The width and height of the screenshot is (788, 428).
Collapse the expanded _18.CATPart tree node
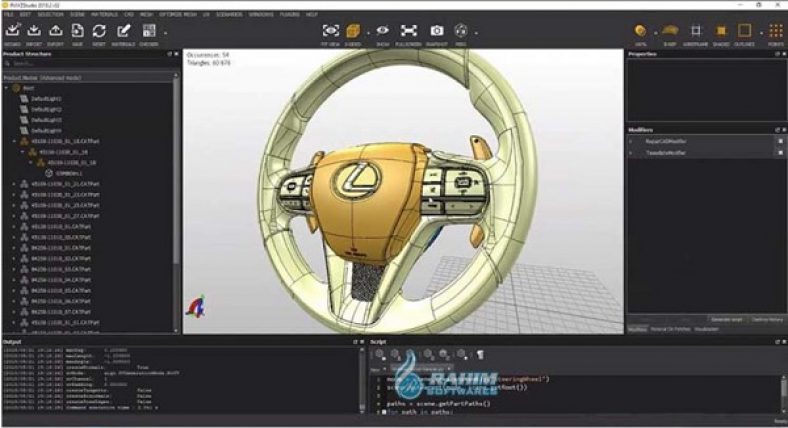(x=14, y=142)
